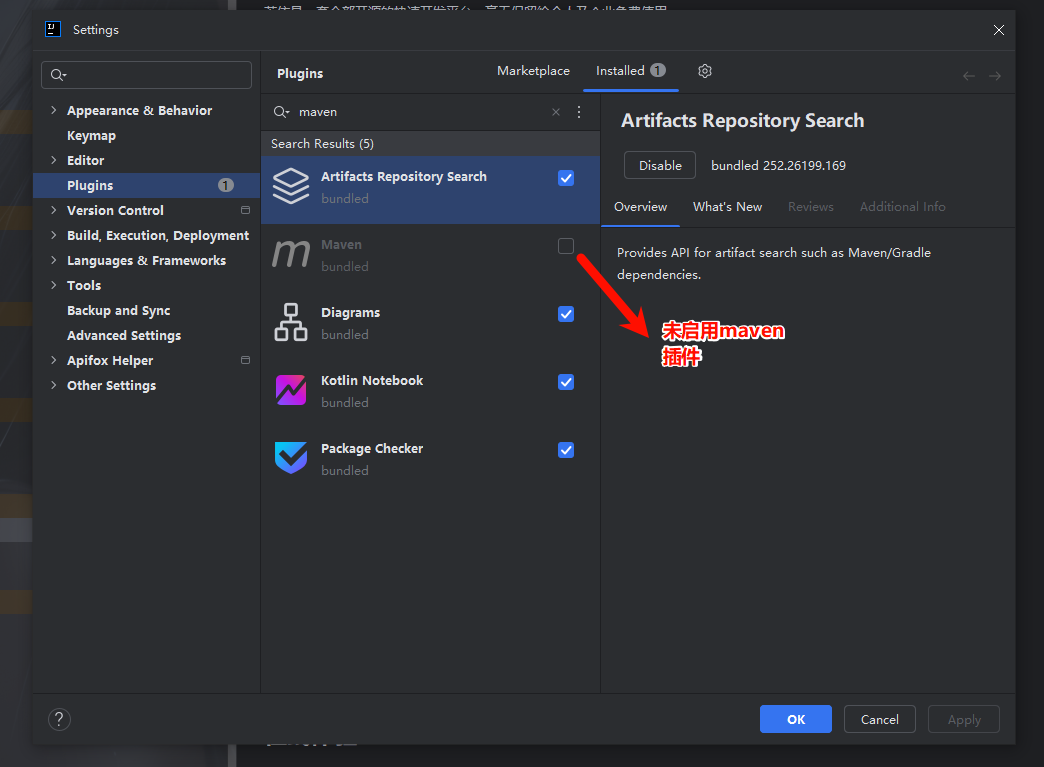Image resolution: width=1044 pixels, height=767 pixels.
Task: Click the Package Checker plugin icon
Action: click(291, 458)
